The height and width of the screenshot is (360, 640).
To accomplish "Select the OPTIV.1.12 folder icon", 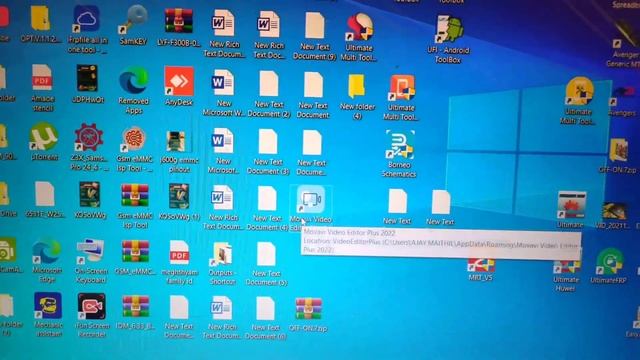I will (x=40, y=18).
